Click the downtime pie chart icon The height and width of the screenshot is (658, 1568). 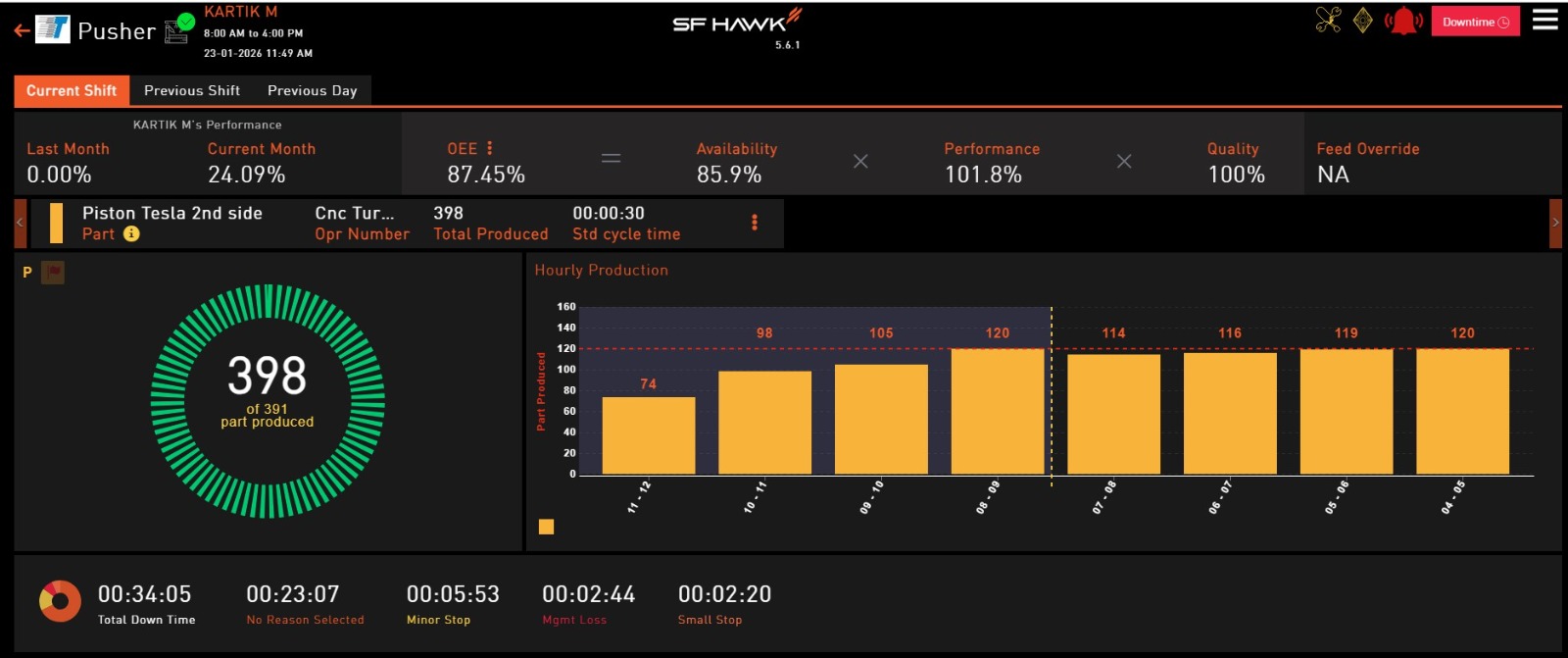point(60,601)
